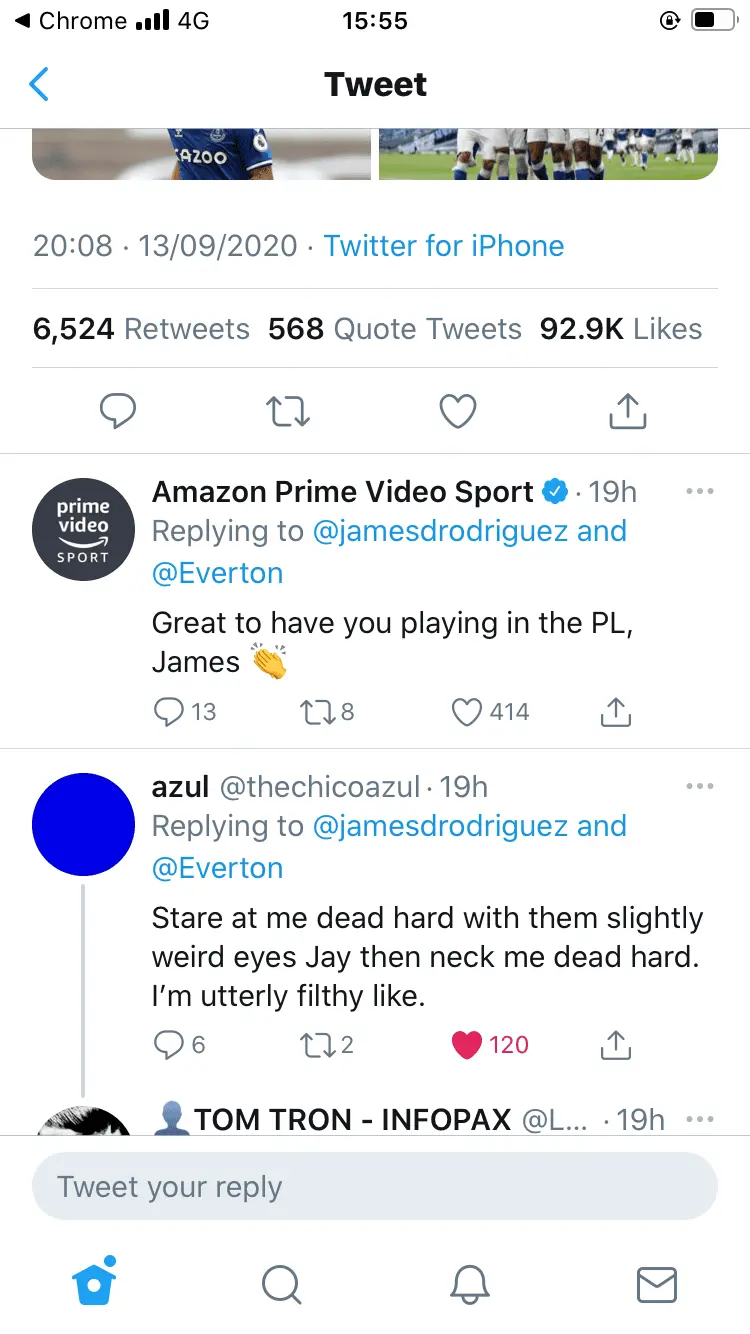Open more options on azul's reply
The image size is (750, 1334).
(x=700, y=787)
